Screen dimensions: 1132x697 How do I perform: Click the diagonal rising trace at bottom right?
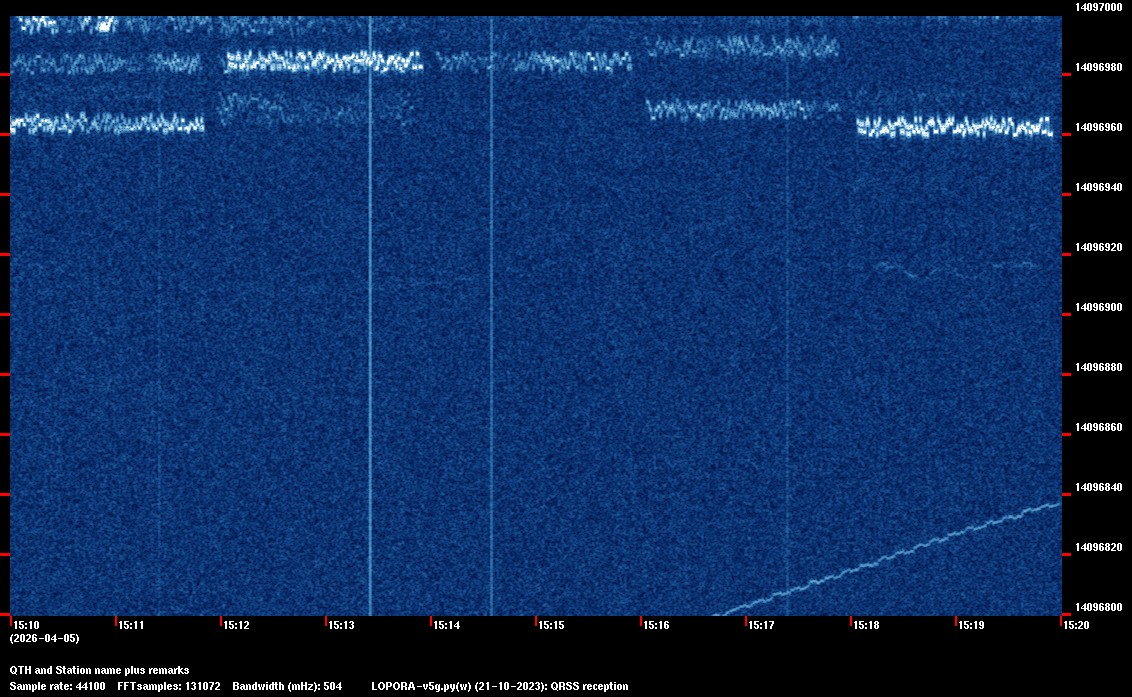[900, 553]
